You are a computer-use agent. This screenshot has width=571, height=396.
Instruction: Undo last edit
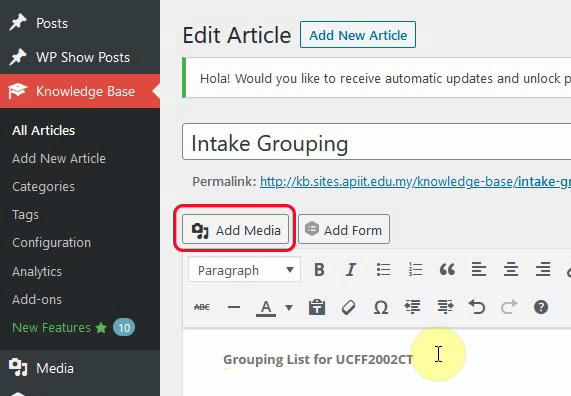point(477,307)
